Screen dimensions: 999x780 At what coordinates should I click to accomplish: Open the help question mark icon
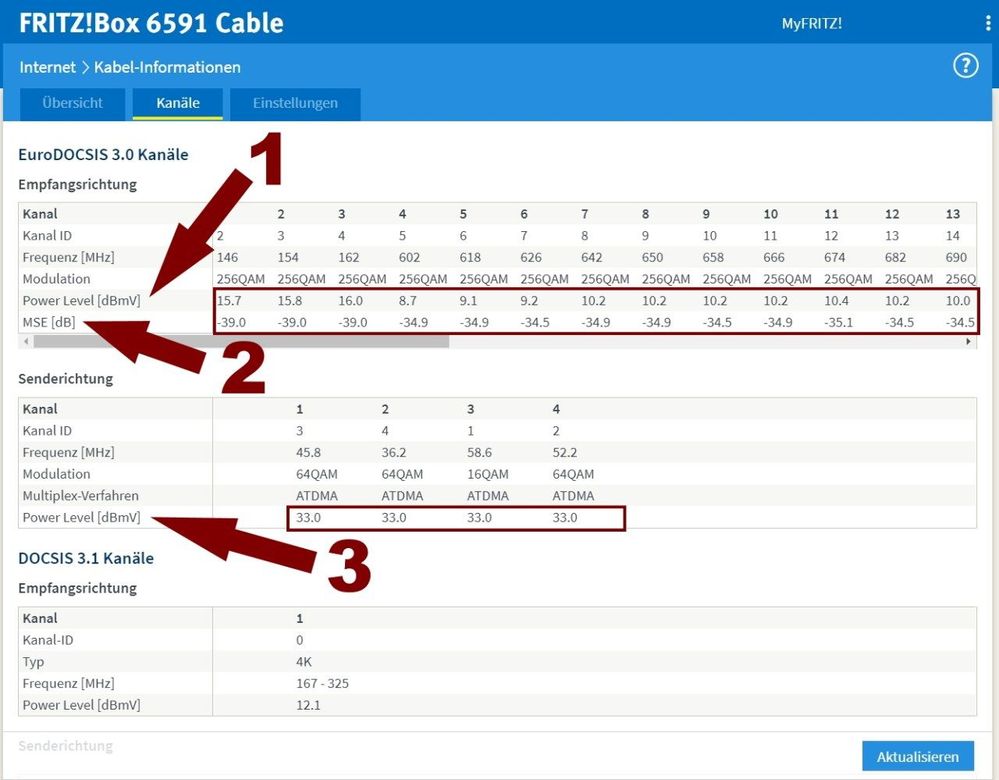point(965,66)
